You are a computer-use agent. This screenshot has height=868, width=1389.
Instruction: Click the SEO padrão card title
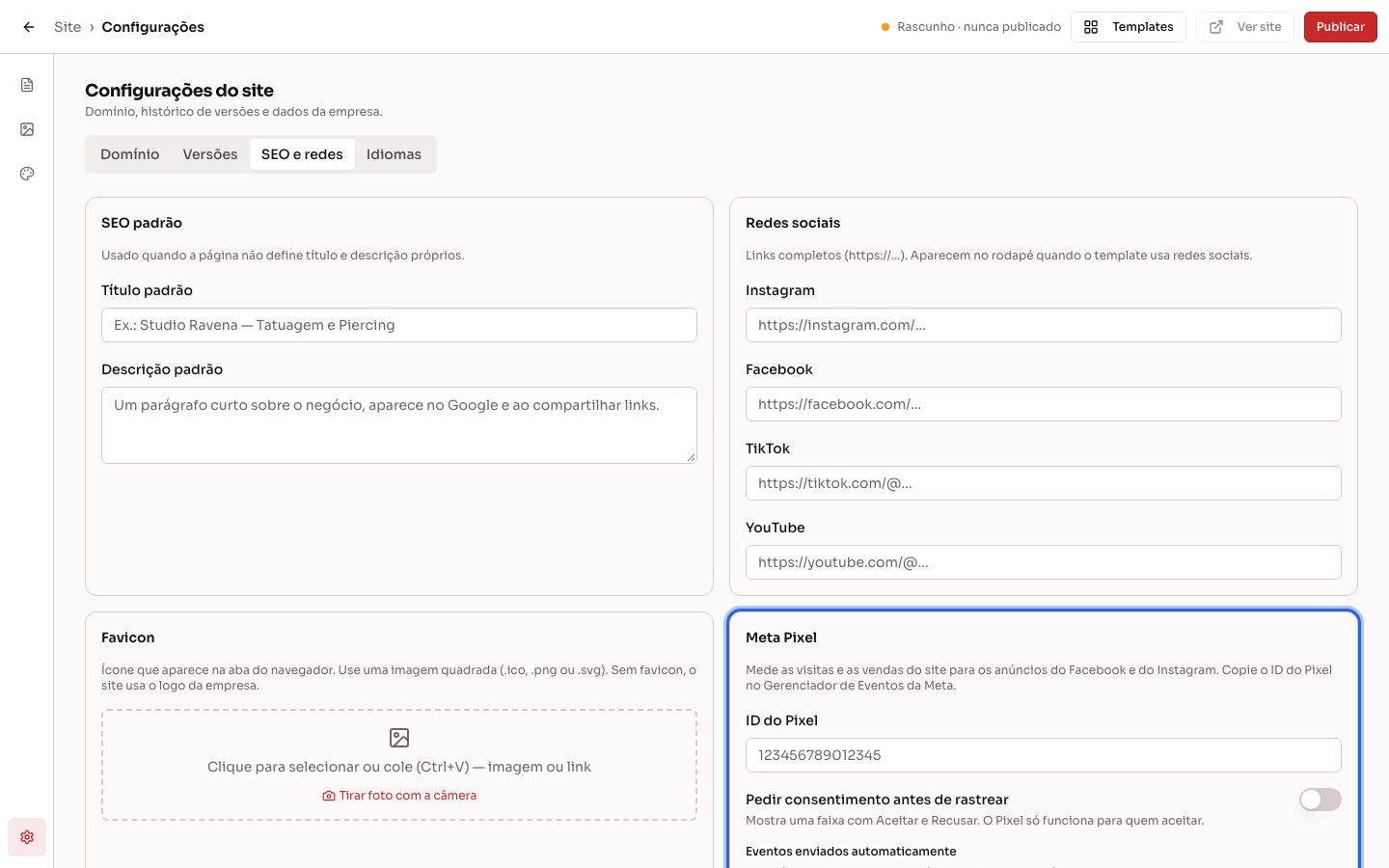pyautogui.click(x=142, y=223)
